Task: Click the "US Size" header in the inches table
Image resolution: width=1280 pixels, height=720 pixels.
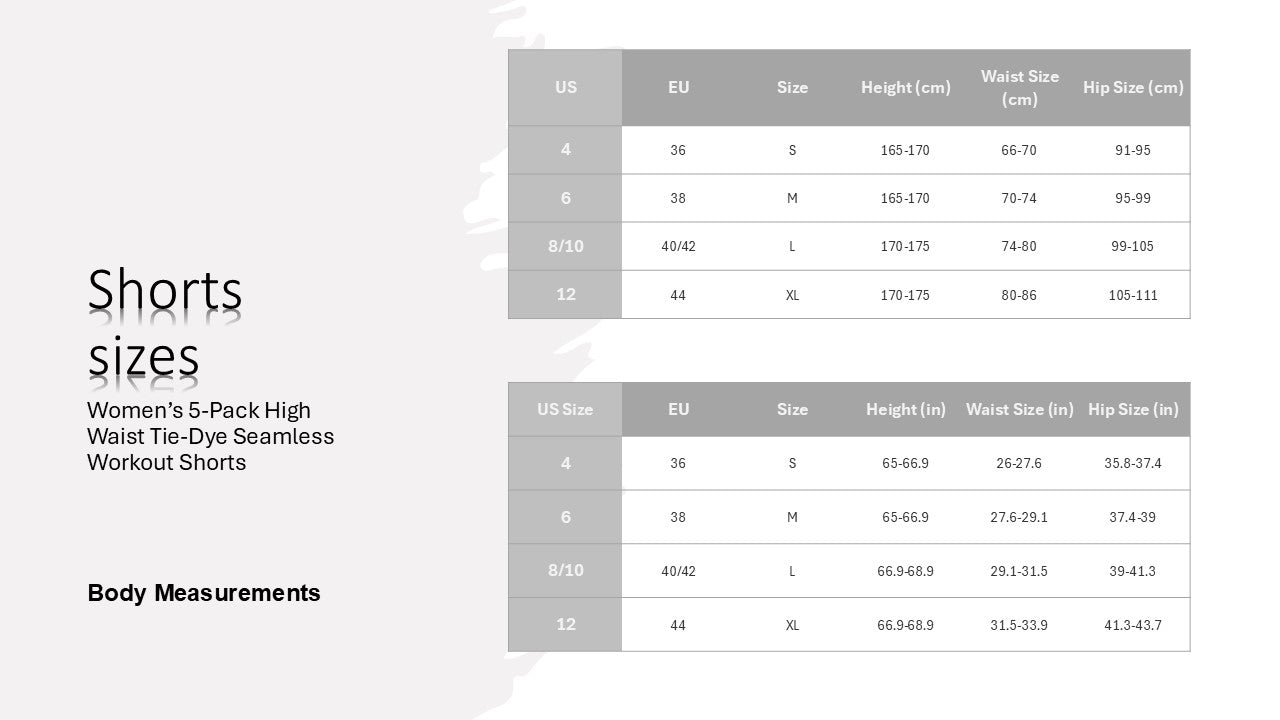Action: 565,409
